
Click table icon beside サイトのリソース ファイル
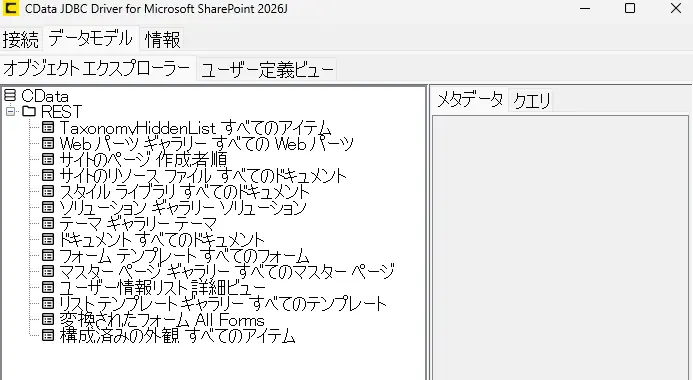point(48,175)
